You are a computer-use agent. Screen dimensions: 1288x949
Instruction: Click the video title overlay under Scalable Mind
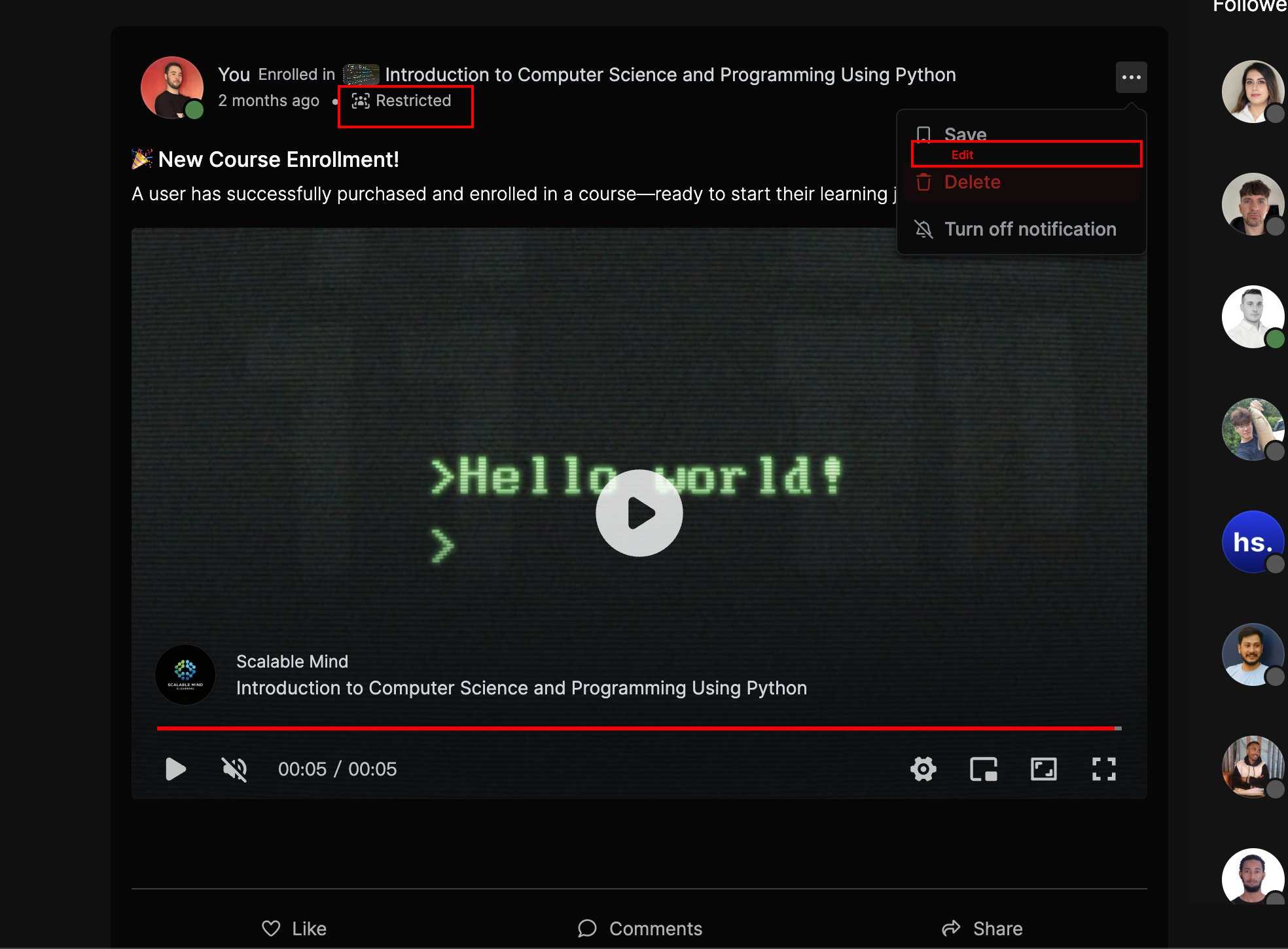521,688
